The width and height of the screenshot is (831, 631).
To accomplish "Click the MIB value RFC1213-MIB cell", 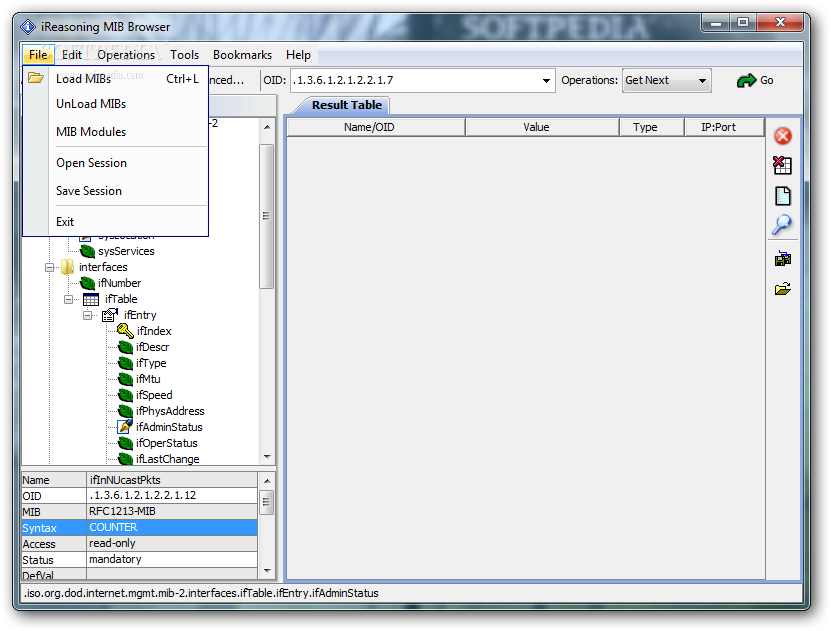I will click(172, 511).
